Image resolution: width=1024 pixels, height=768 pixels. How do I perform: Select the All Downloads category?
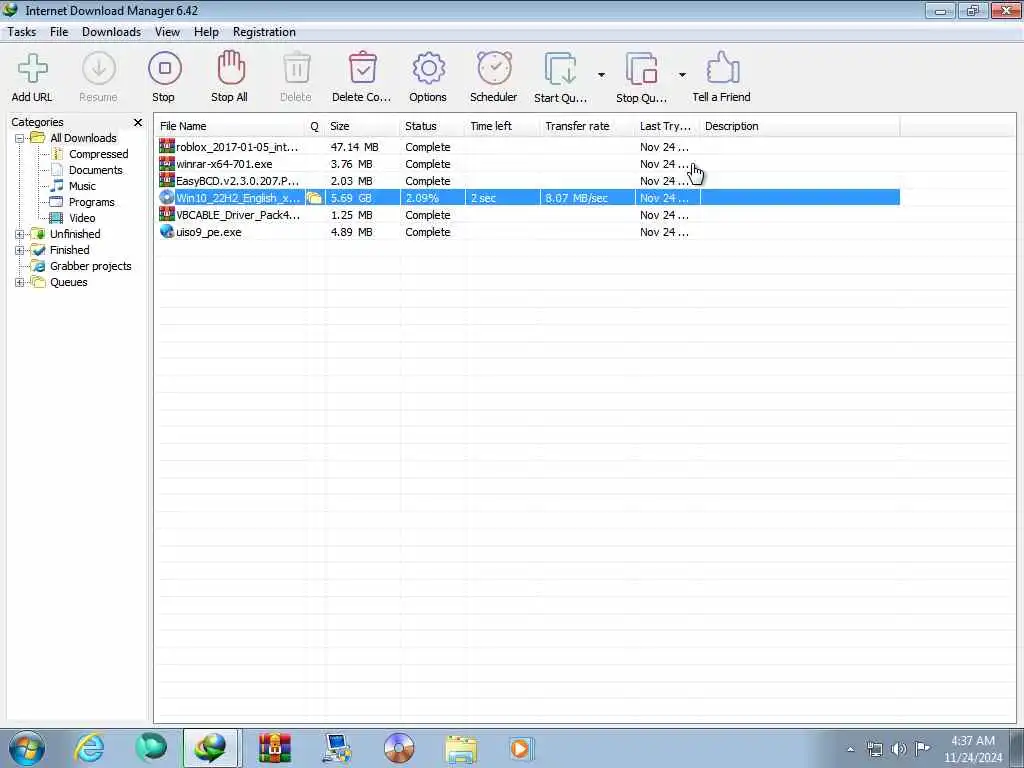coord(83,138)
